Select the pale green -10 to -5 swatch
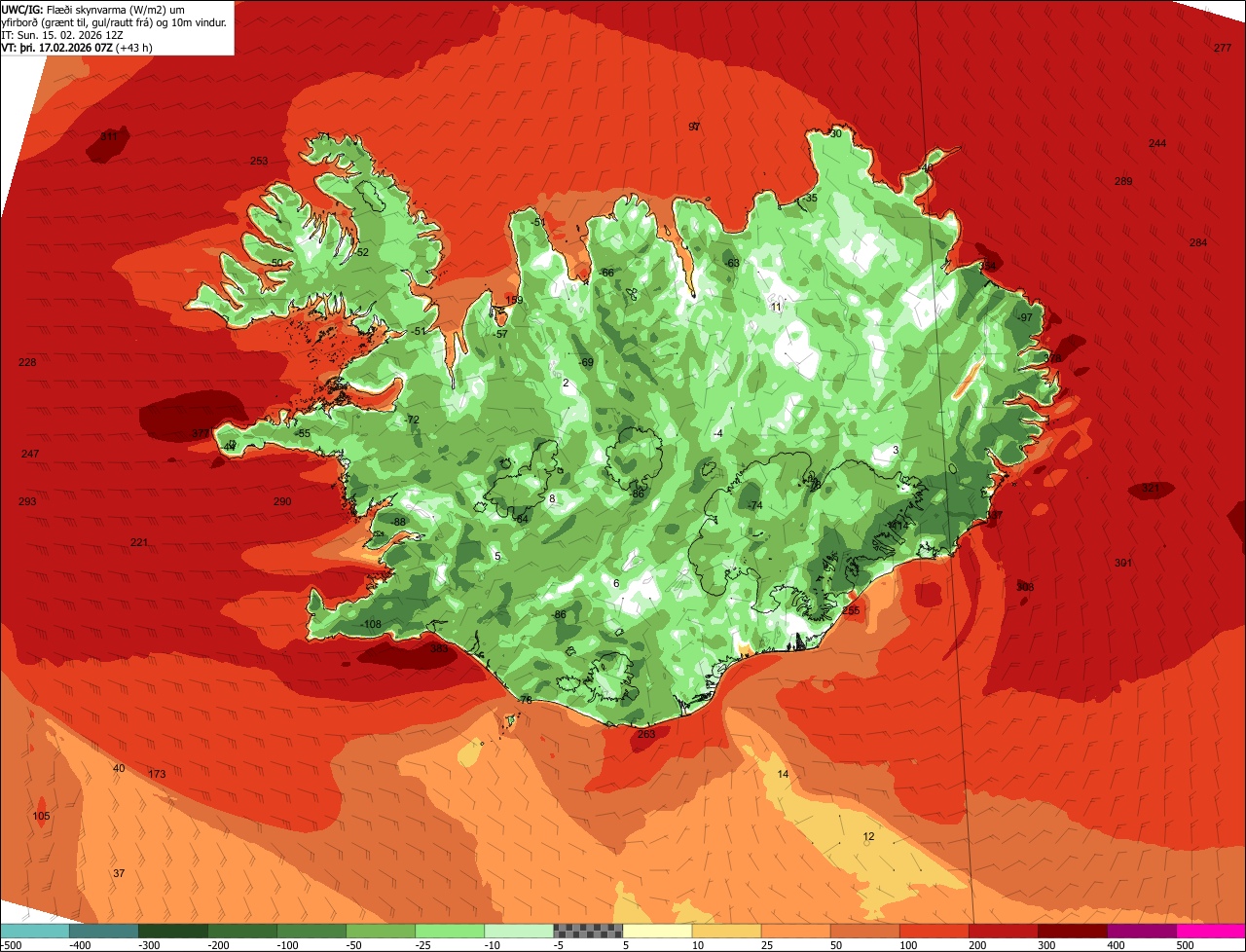 pos(519,931)
